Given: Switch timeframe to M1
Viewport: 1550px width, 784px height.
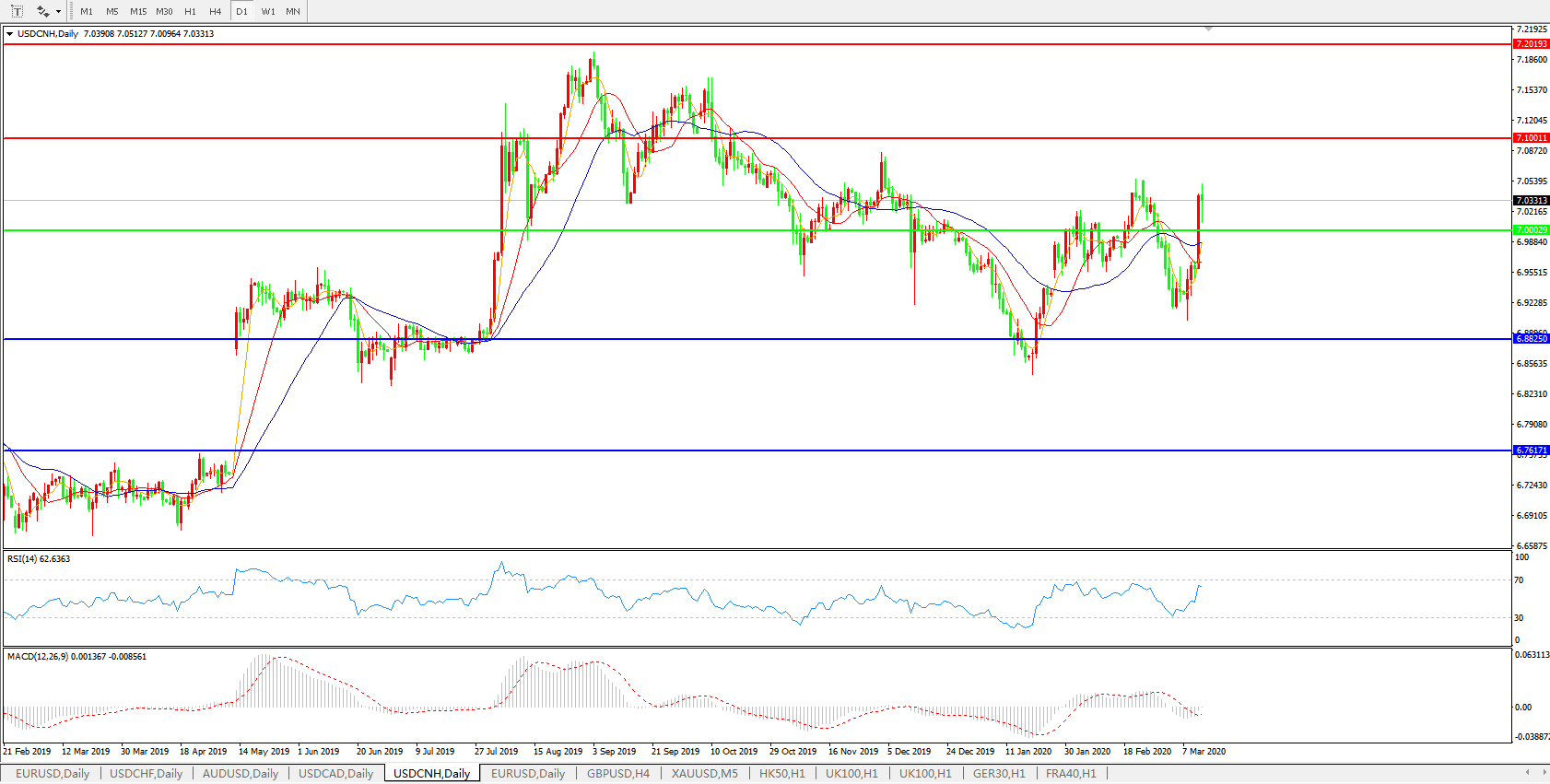Looking at the screenshot, I should tap(87, 12).
